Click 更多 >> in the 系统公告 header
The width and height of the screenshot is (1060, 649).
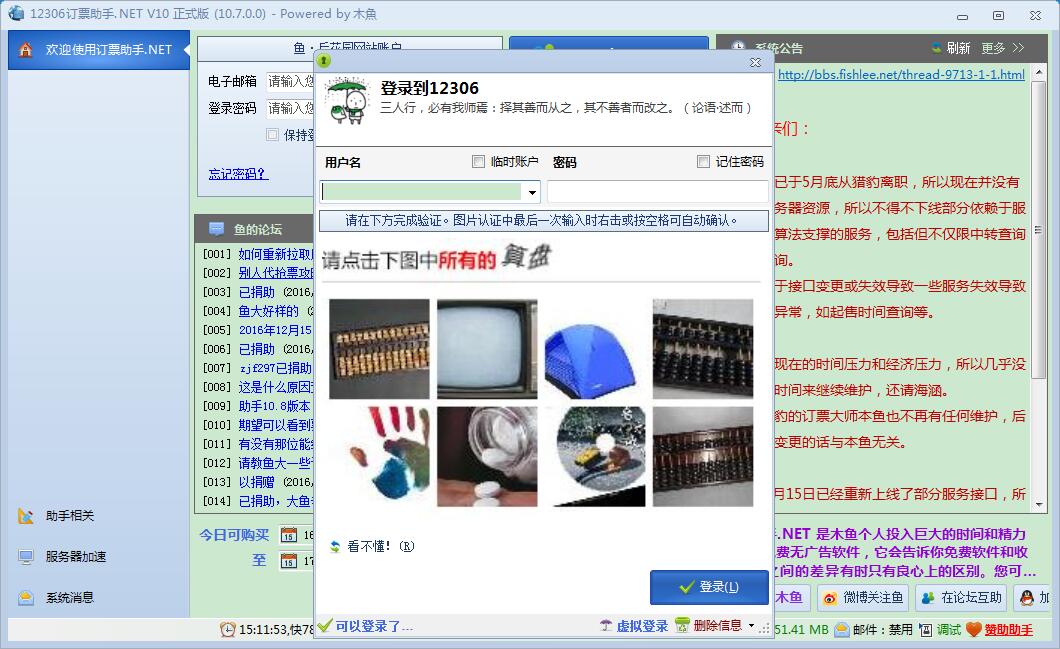click(x=1003, y=48)
